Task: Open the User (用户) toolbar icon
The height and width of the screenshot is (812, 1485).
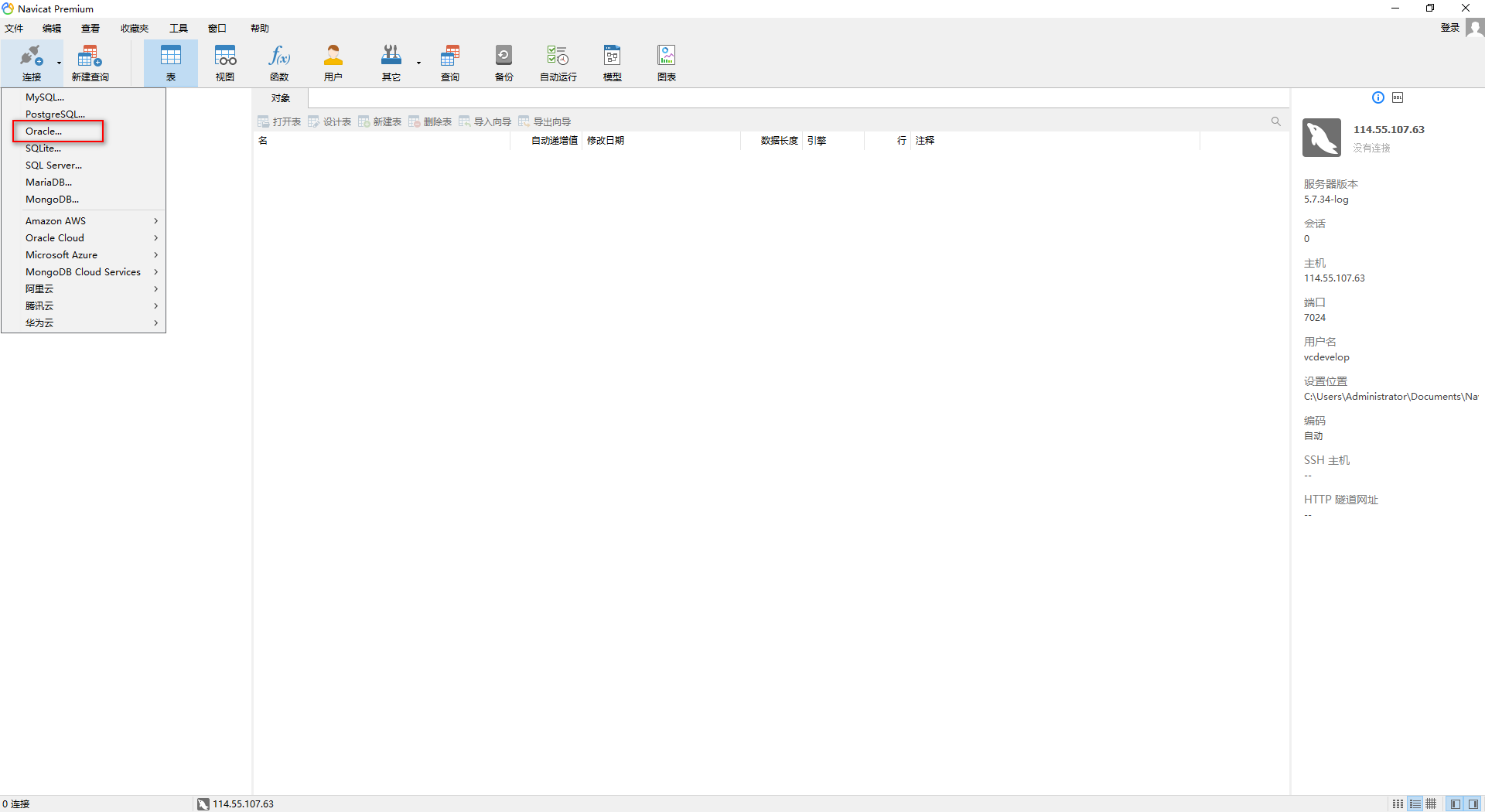Action: coord(333,63)
